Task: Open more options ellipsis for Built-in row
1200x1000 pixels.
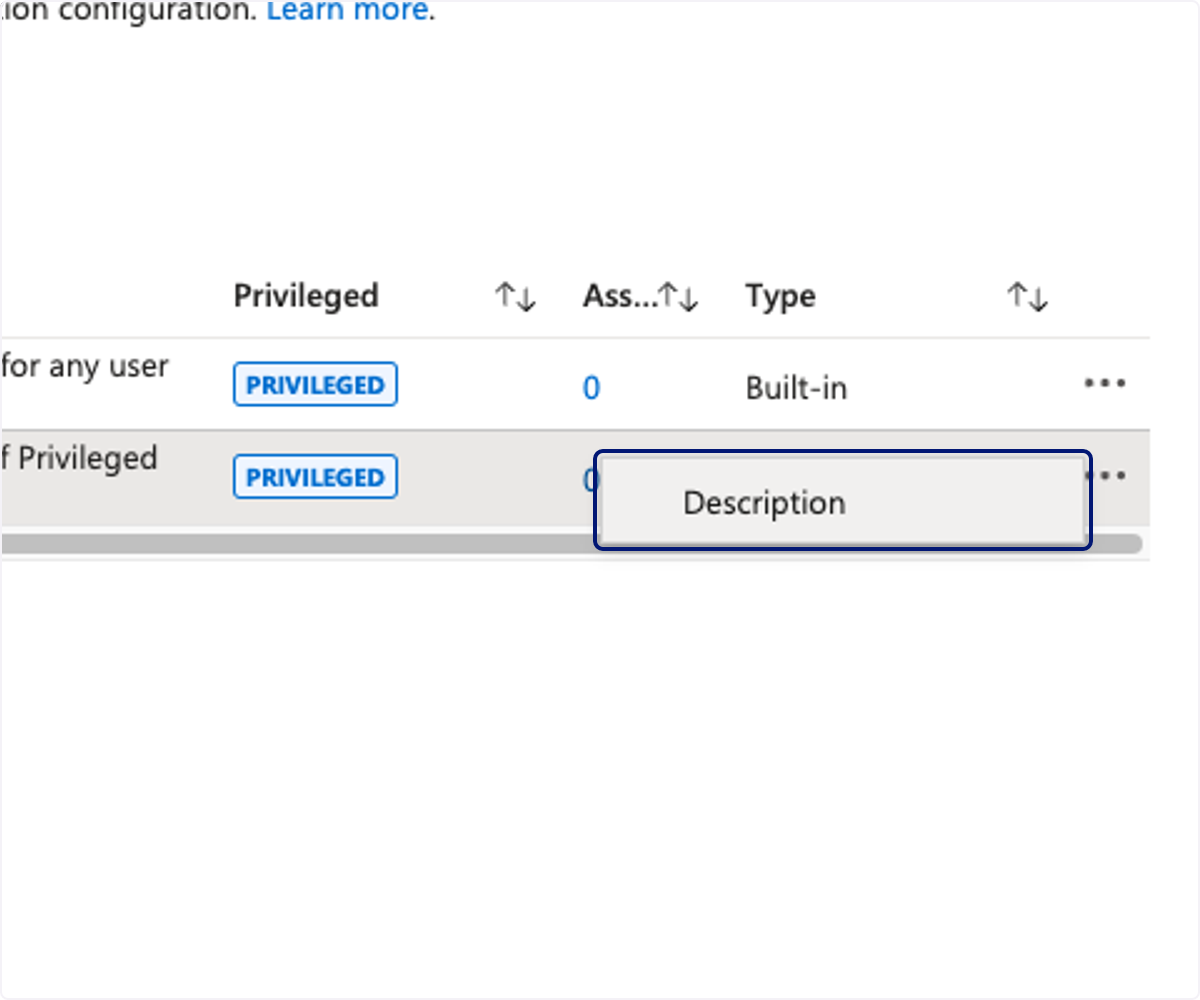Action: (x=1105, y=384)
